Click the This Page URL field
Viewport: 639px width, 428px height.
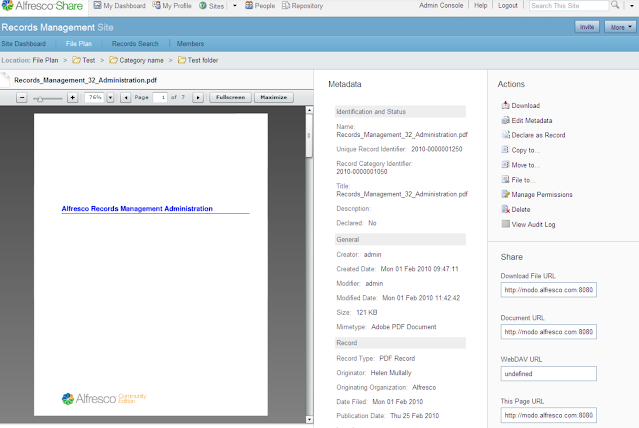(549, 415)
